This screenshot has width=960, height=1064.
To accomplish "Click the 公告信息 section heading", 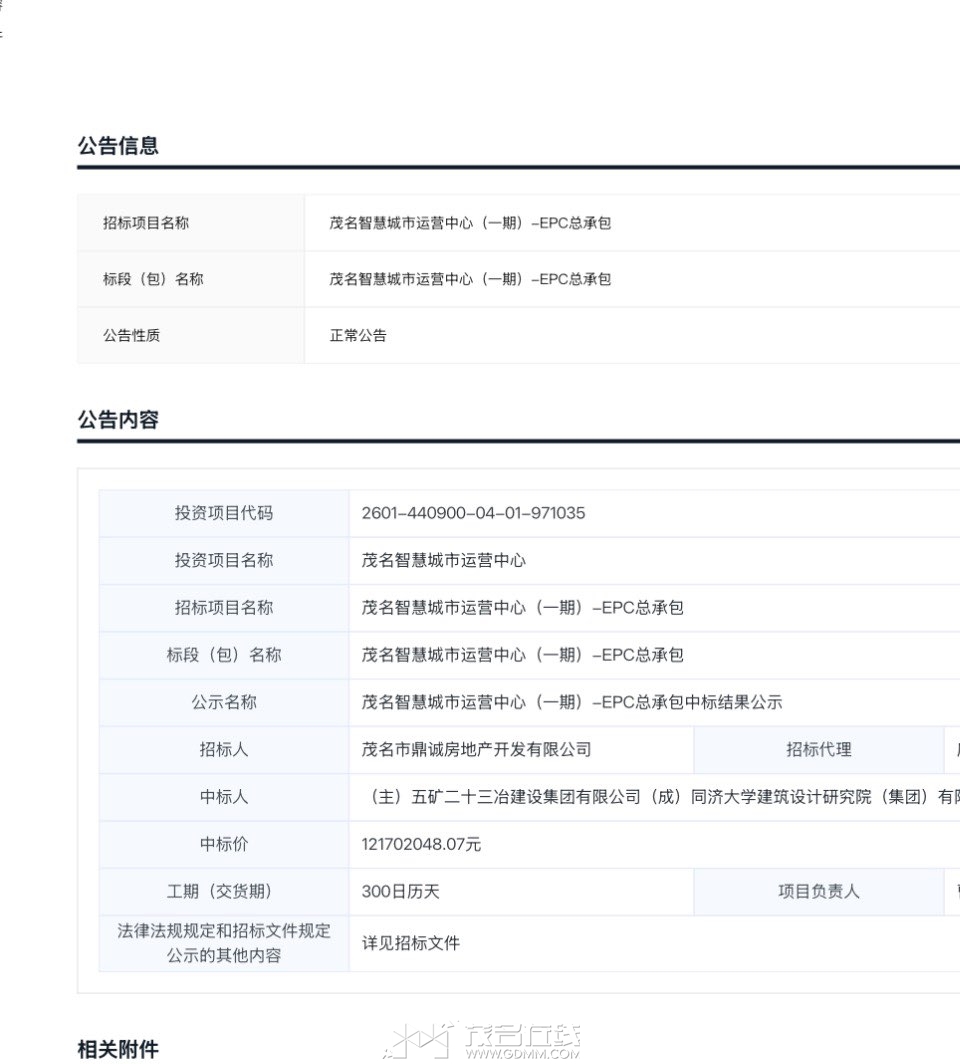I will pyautogui.click(x=118, y=146).
